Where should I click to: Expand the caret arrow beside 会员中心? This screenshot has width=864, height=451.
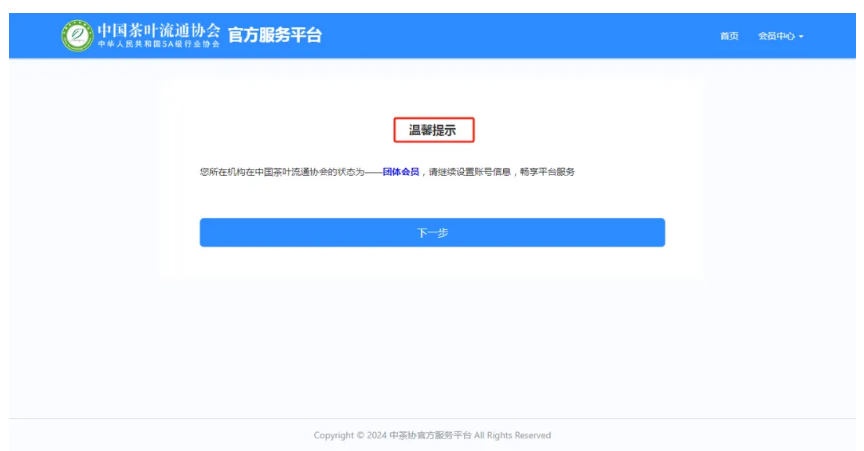(801, 37)
